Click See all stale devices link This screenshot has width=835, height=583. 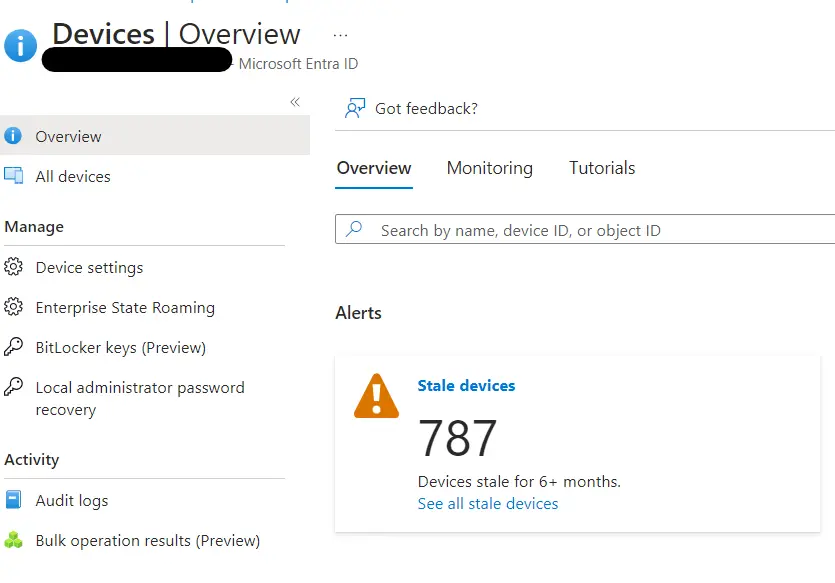488,504
